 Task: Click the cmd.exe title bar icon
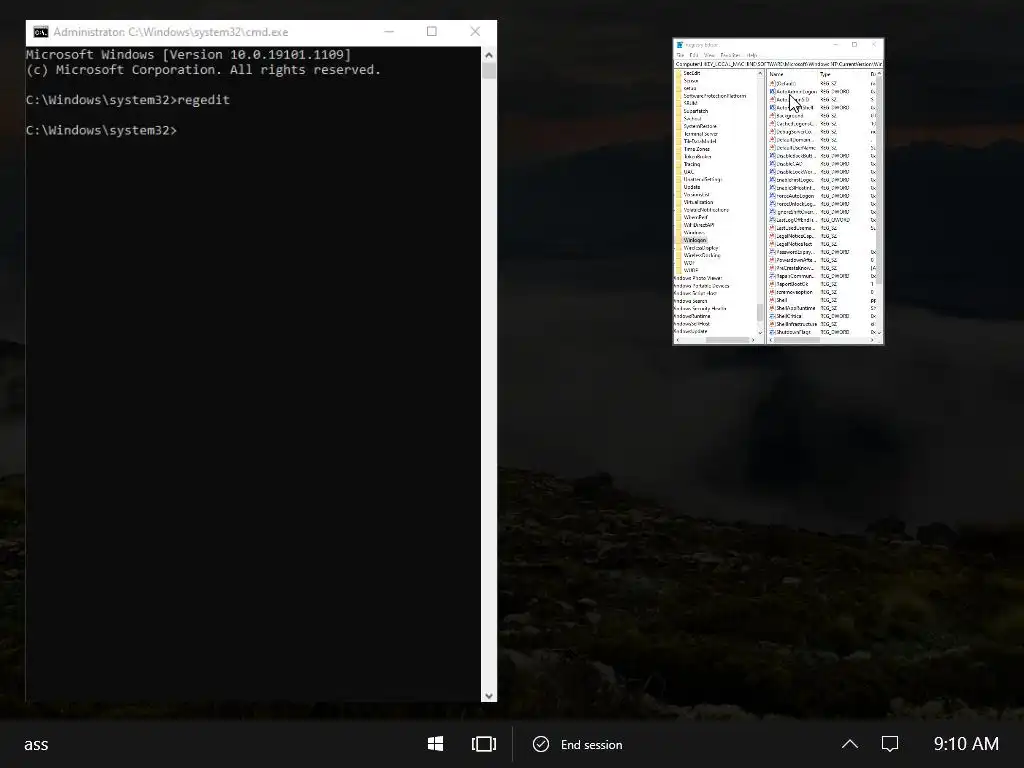point(40,31)
